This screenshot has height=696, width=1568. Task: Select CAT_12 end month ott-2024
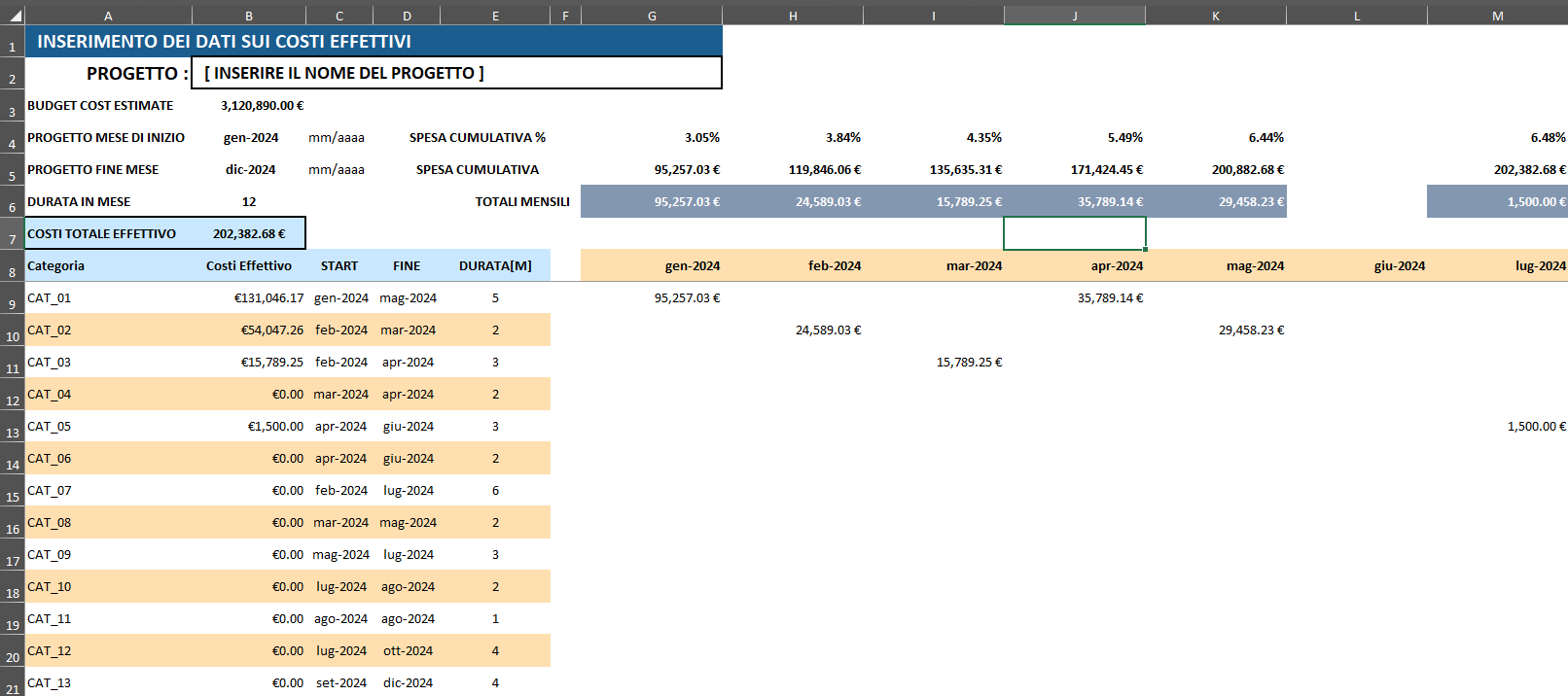tap(408, 651)
